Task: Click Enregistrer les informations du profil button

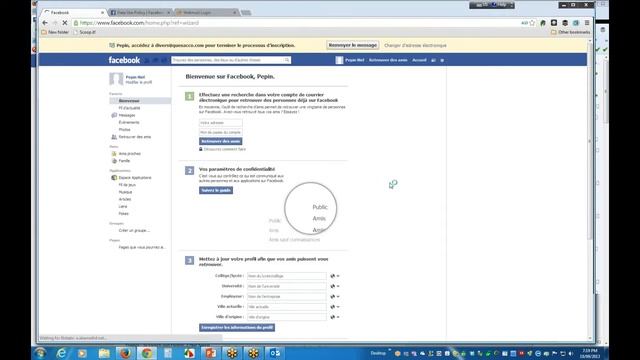Action: 237,327
